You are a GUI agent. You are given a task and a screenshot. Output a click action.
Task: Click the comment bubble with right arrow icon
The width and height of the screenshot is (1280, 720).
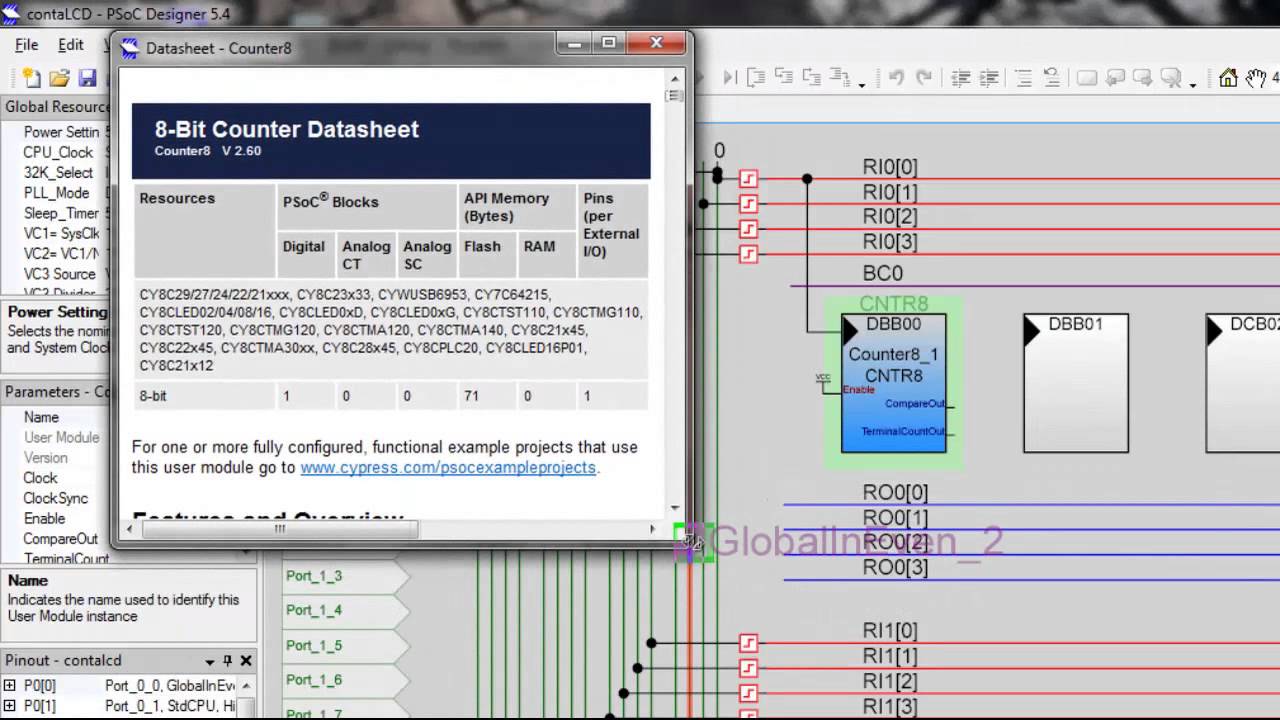[1143, 77]
